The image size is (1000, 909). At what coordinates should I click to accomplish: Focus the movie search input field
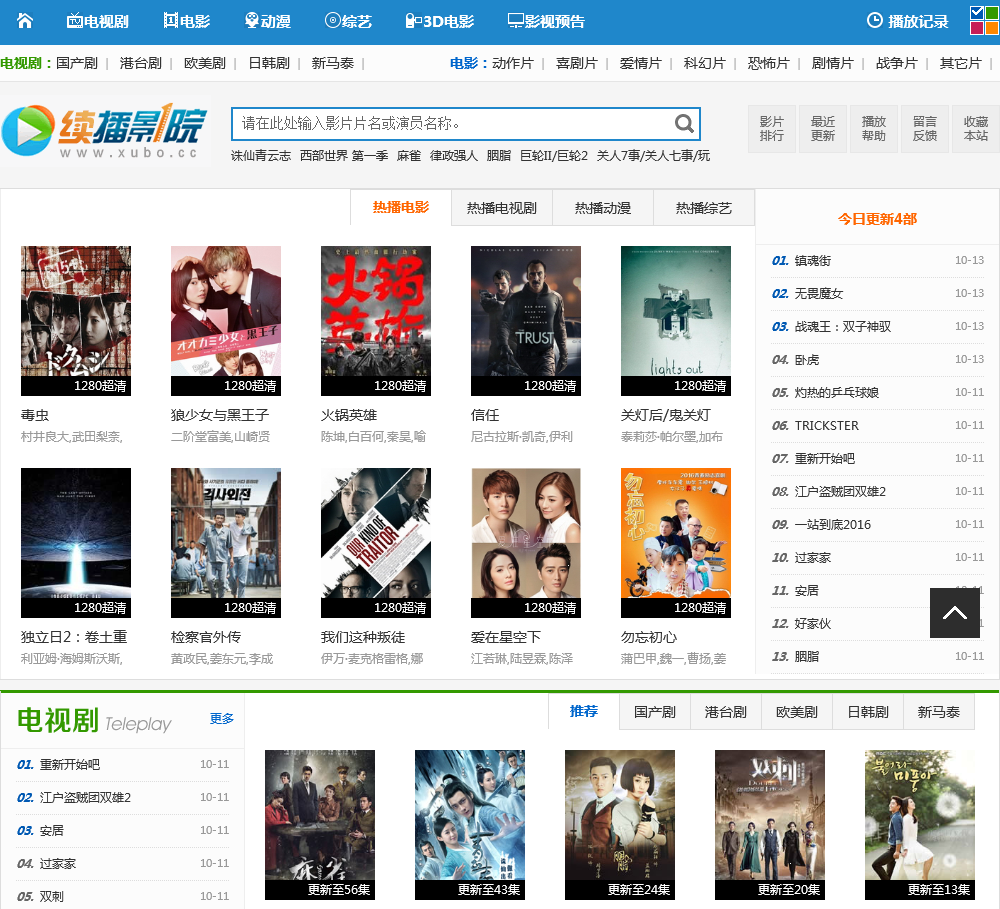pyautogui.click(x=466, y=124)
